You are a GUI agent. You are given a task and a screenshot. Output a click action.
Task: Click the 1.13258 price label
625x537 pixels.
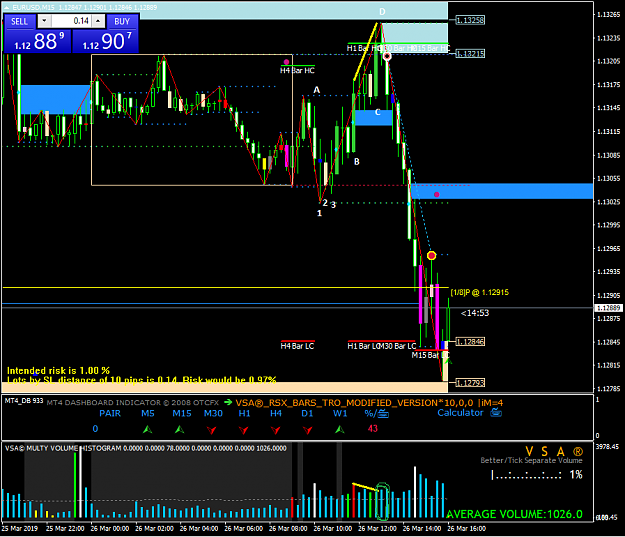coord(470,20)
